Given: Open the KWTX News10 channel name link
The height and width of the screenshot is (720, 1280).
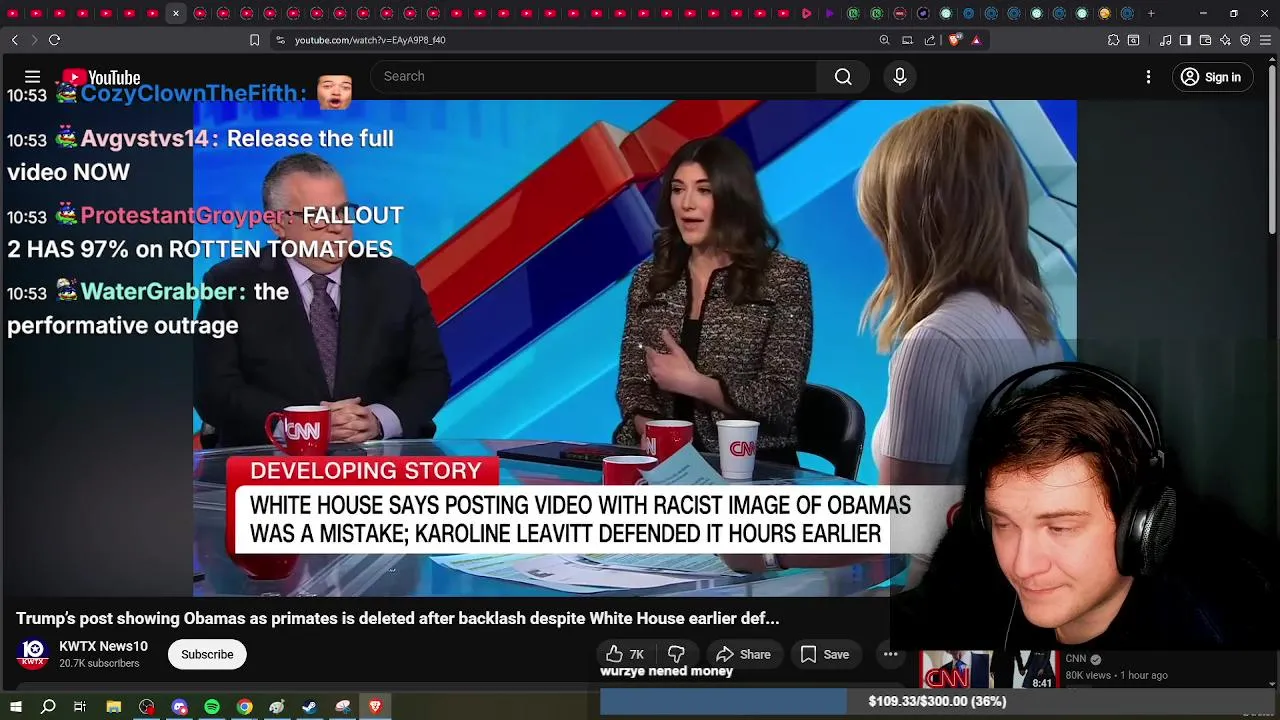Looking at the screenshot, I should 103,647.
